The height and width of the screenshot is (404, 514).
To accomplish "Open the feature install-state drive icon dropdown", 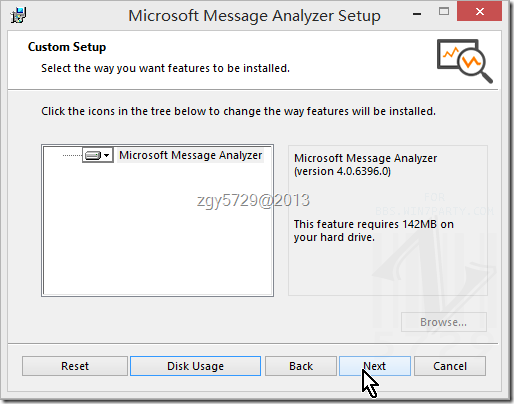I will 98,155.
